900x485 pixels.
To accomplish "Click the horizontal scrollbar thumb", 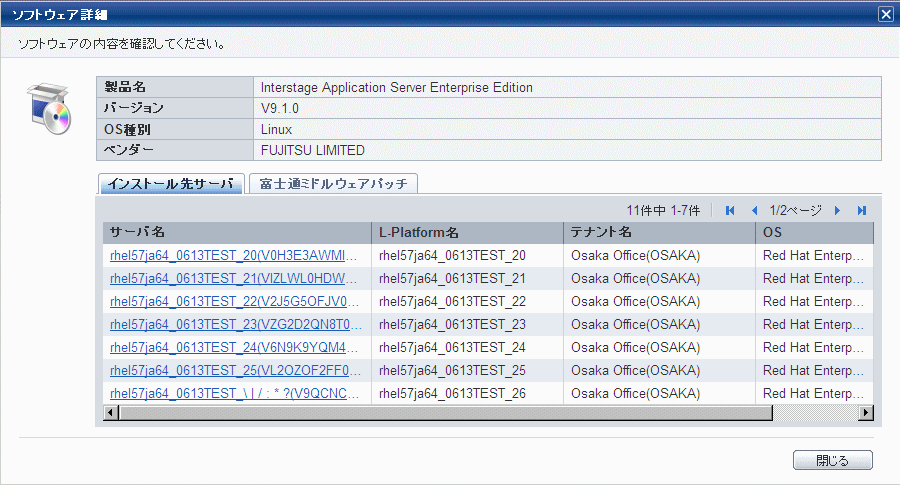I will tap(446, 413).
